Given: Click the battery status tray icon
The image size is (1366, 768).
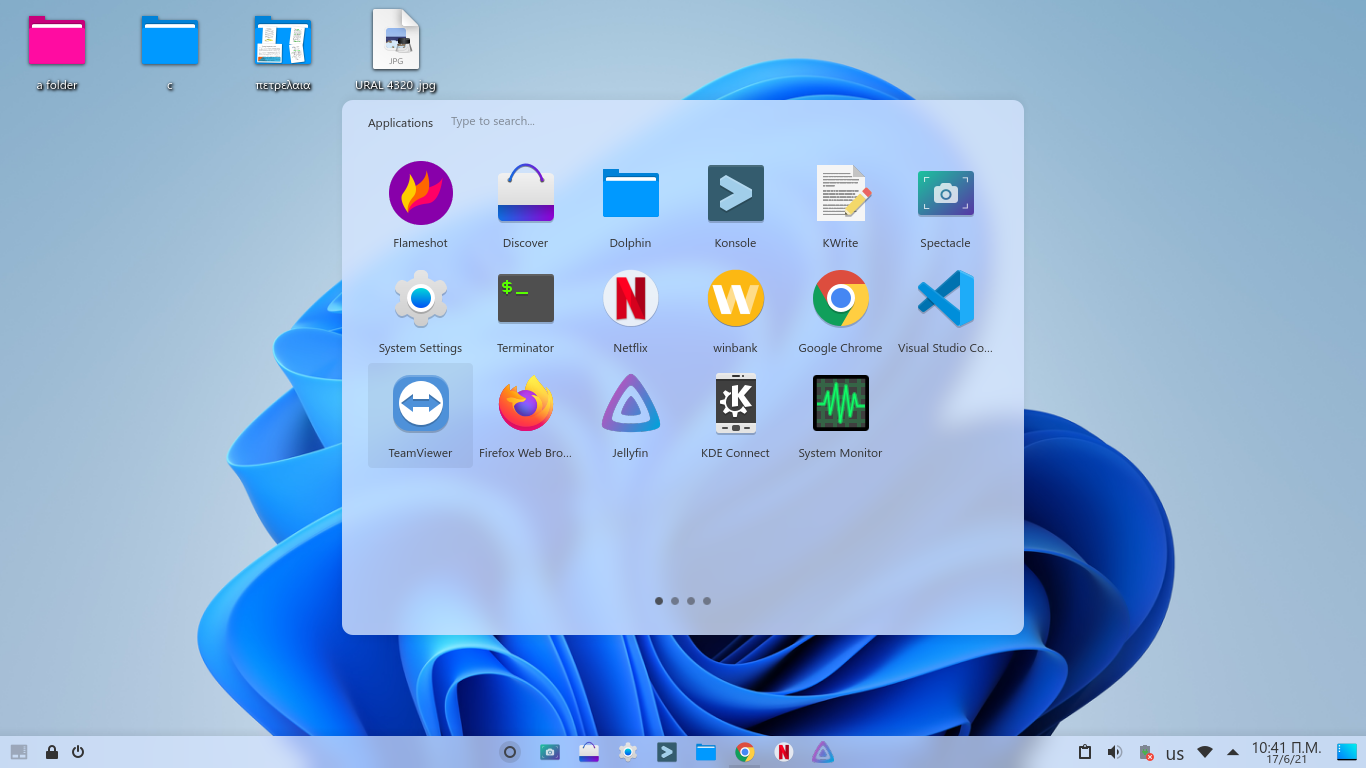Looking at the screenshot, I should point(1146,752).
